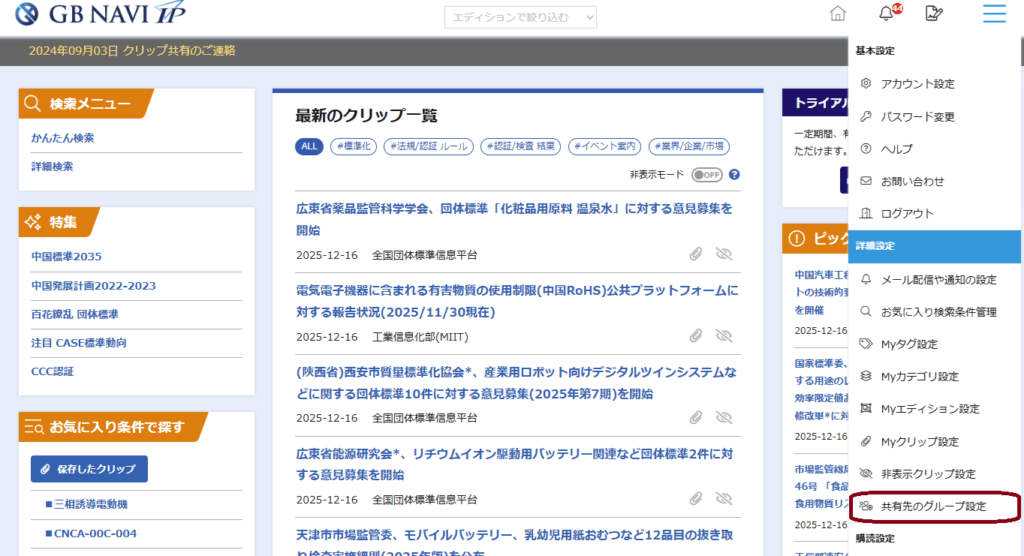Open 共有先のグループ設定 menu item

click(x=933, y=506)
